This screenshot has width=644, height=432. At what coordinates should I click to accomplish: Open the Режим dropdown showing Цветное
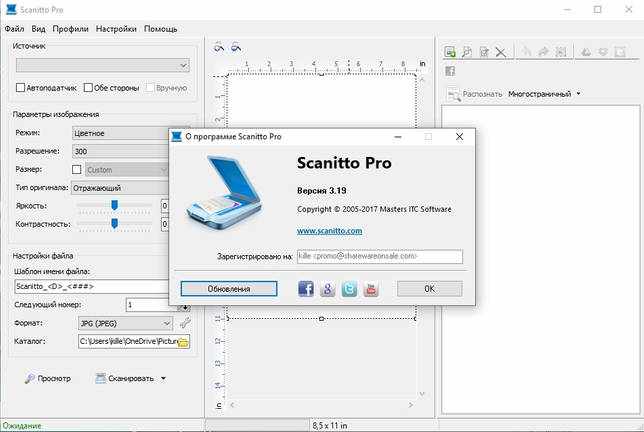pyautogui.click(x=121, y=133)
